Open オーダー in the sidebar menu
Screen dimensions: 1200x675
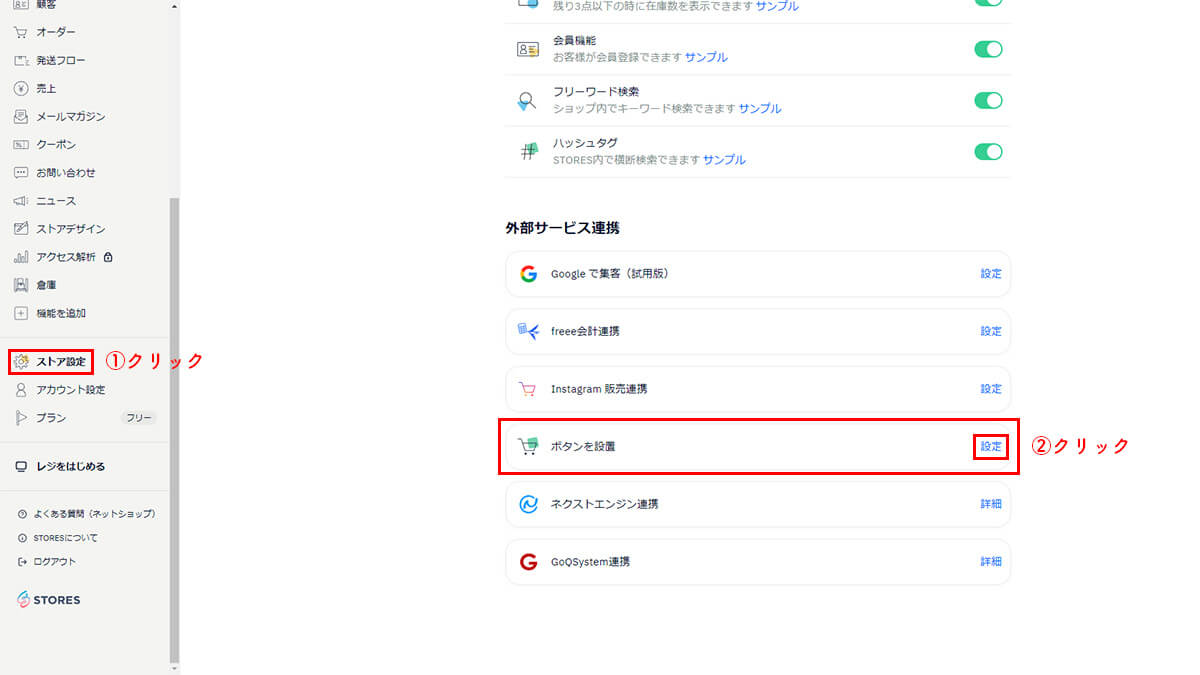[56, 32]
